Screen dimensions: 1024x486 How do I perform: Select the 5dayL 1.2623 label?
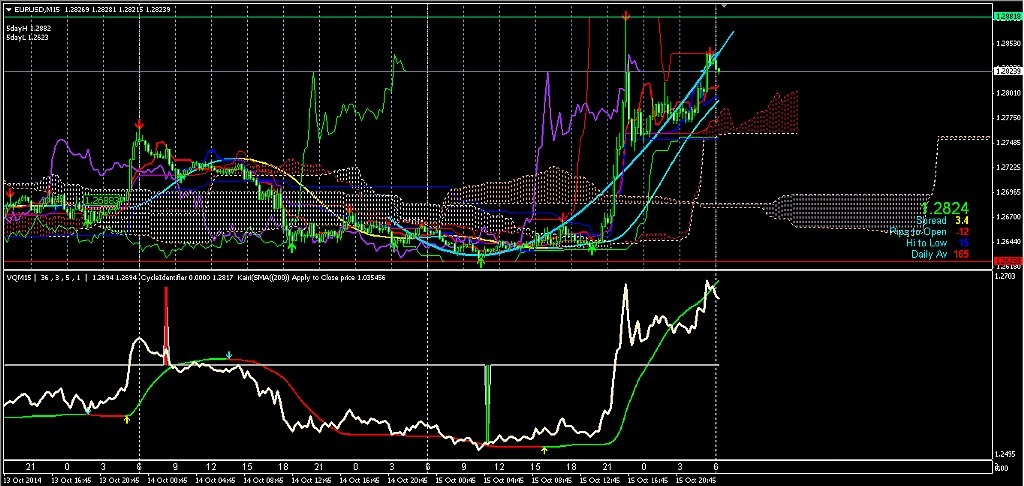coord(27,37)
